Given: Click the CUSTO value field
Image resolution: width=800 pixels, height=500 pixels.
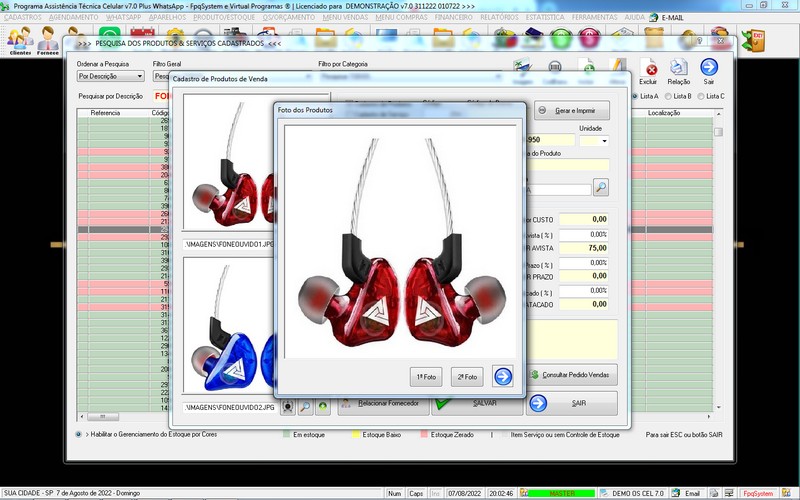Looking at the screenshot, I should 584,219.
